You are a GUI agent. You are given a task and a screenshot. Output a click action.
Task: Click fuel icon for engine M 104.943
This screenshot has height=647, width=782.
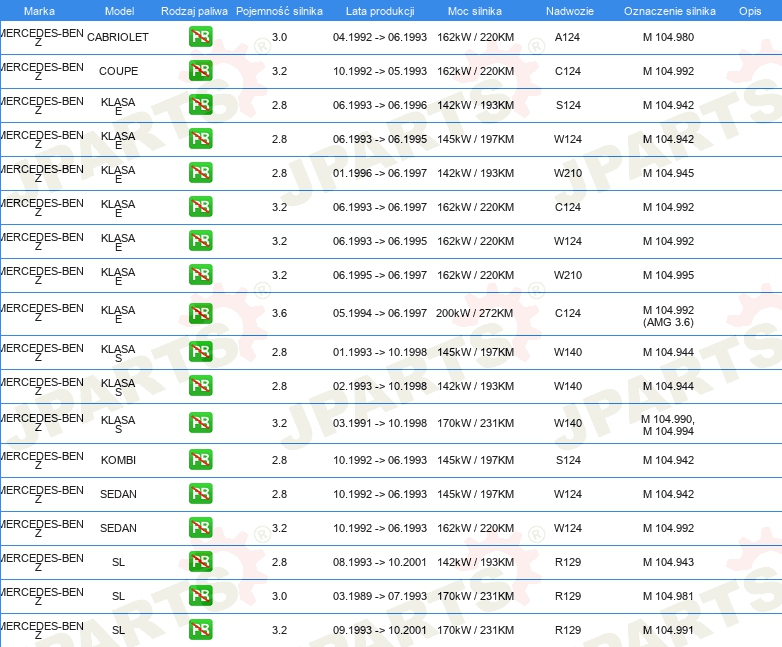click(x=200, y=562)
